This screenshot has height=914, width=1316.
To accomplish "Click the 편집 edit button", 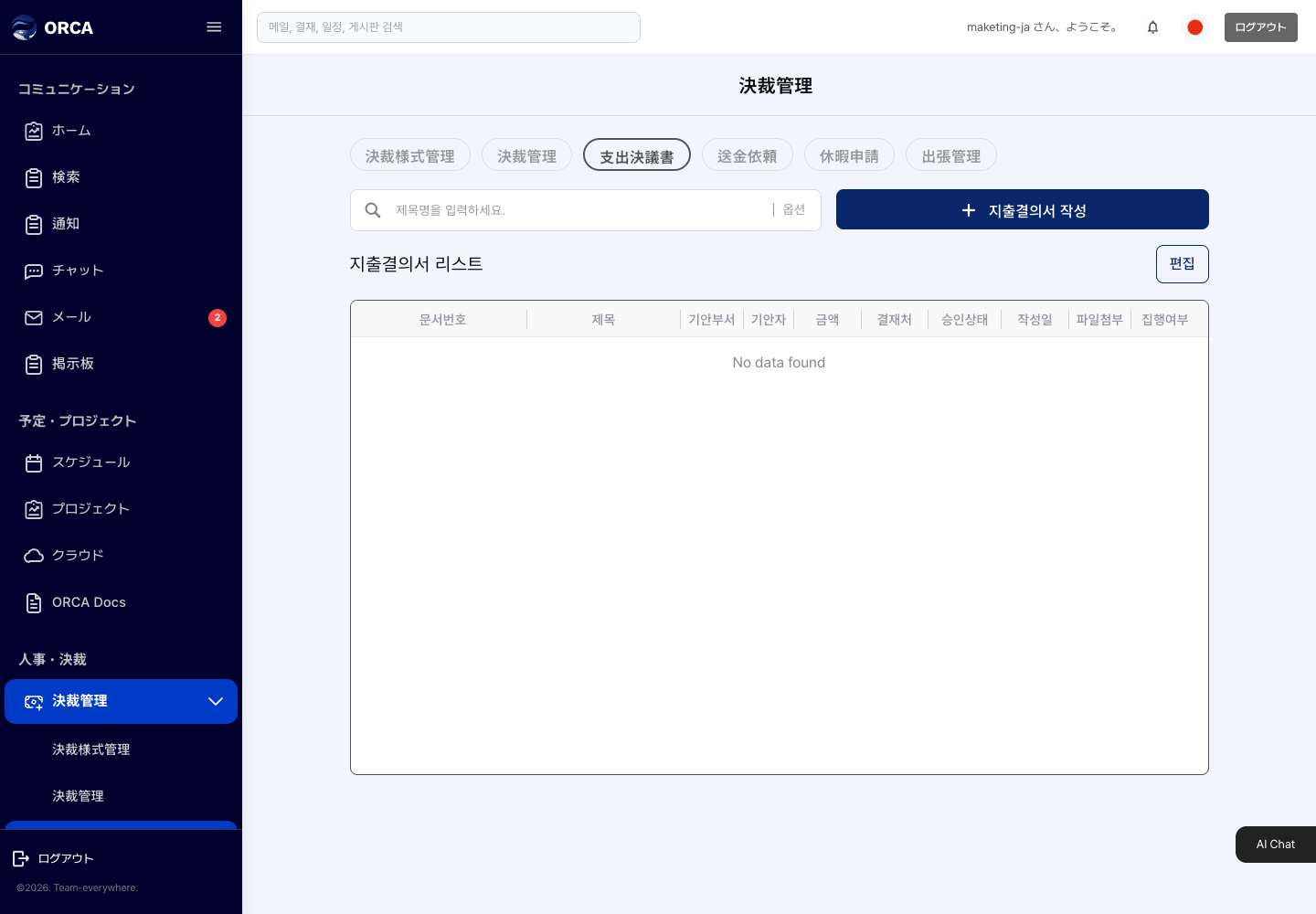I will [1183, 264].
